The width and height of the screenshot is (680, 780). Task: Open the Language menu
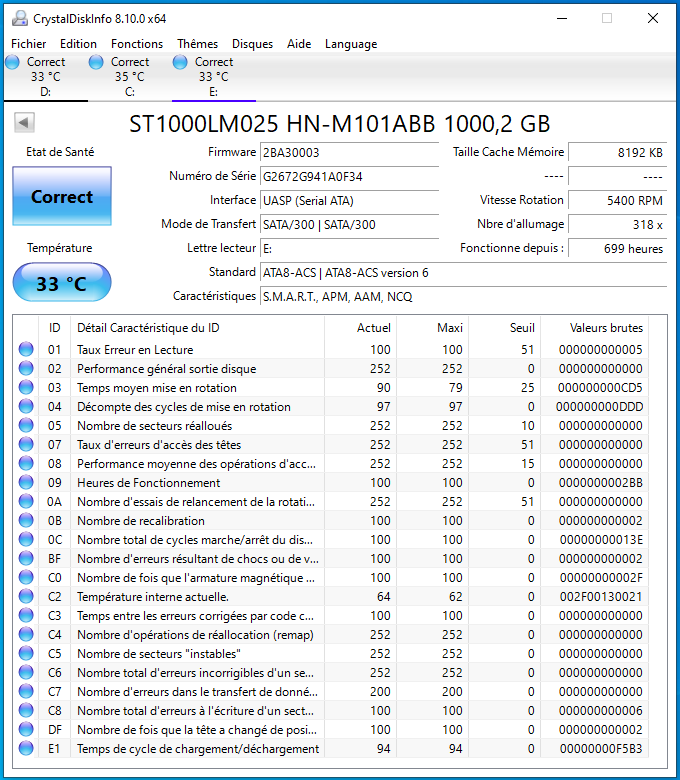(351, 44)
